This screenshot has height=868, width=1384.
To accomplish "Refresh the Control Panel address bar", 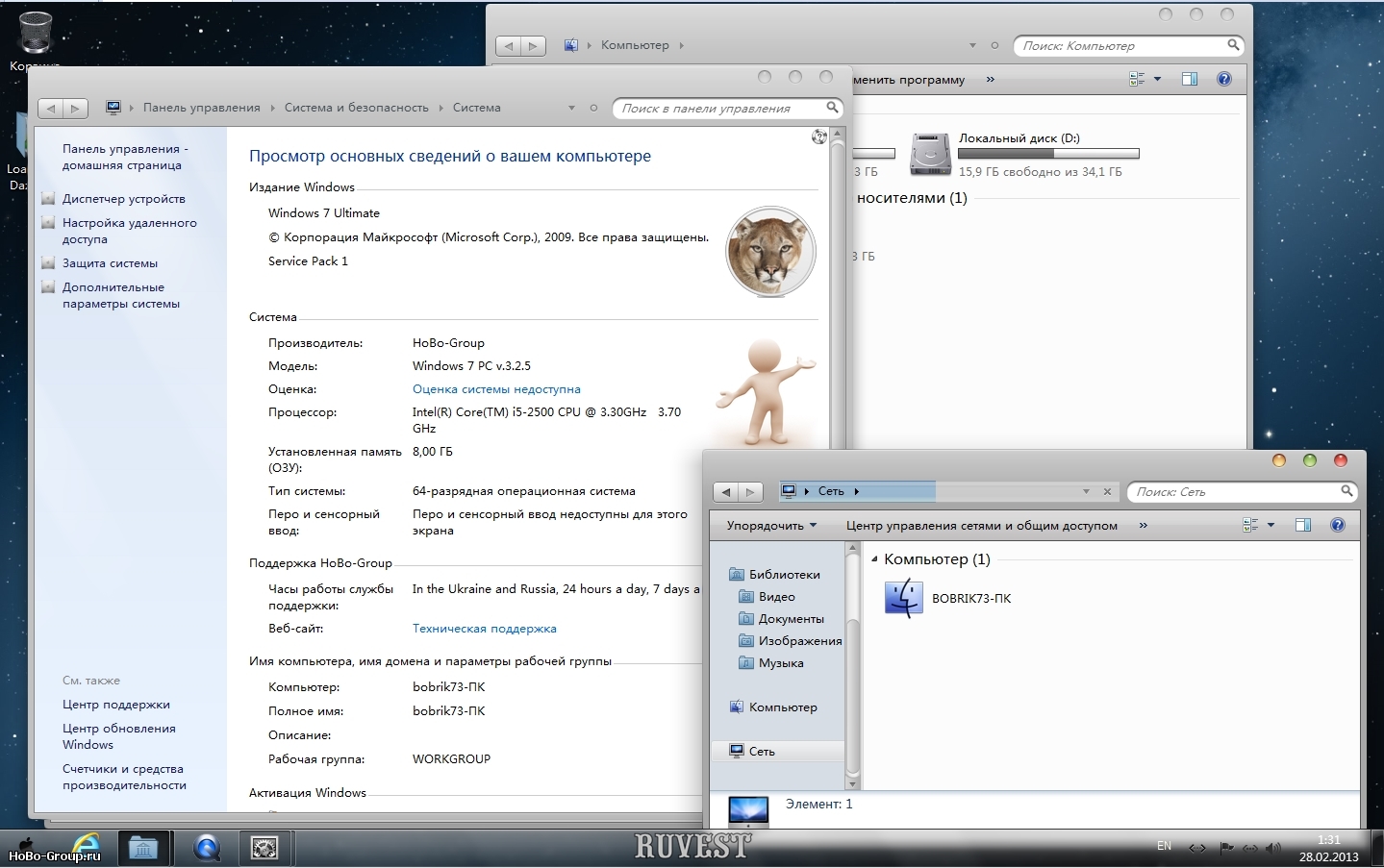I will (x=594, y=108).
